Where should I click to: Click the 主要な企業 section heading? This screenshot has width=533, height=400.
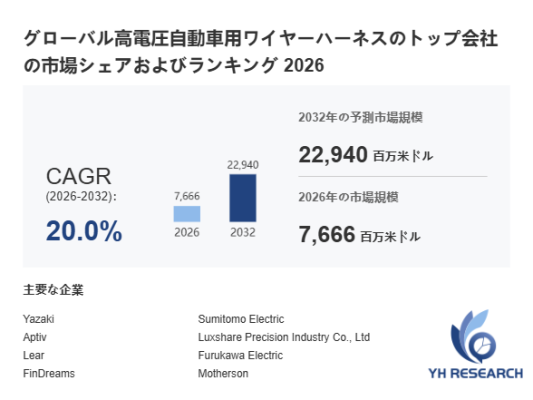tap(53, 290)
